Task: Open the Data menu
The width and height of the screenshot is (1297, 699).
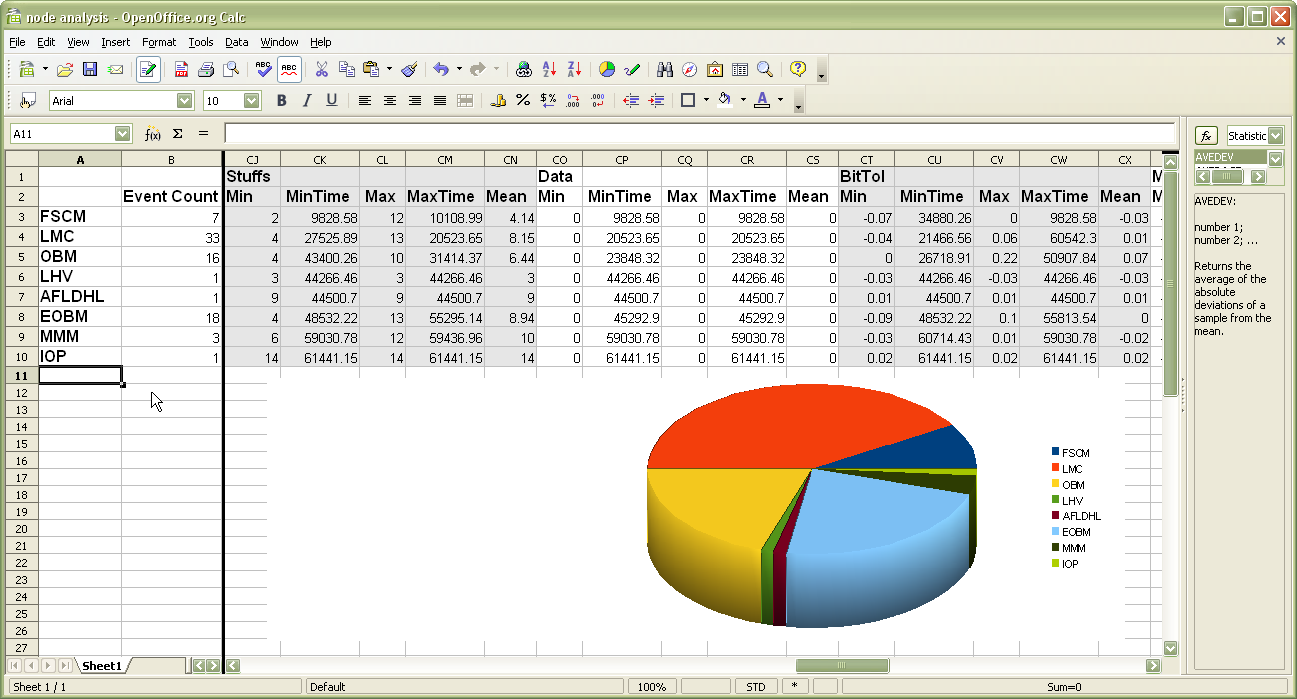Action: point(236,42)
